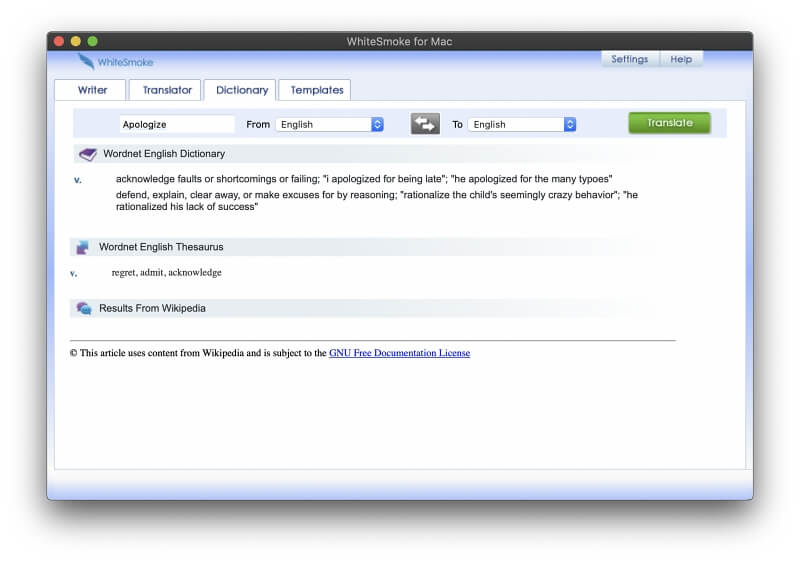Screen dimensions: 800x562
Task: Click the word input field containing Apologize
Action: tap(177, 124)
